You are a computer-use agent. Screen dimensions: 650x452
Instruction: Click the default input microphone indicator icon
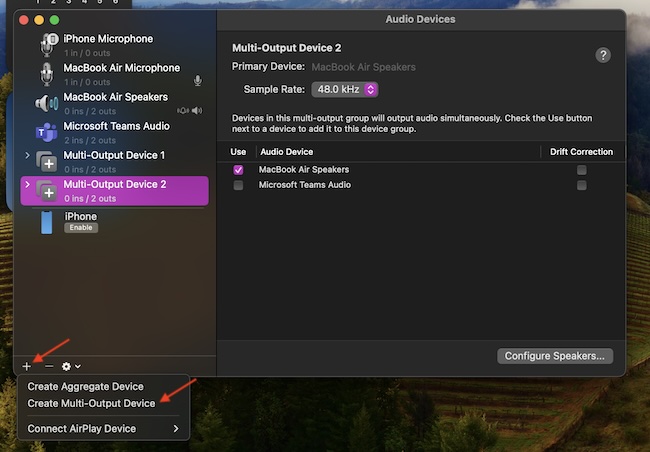tap(198, 80)
